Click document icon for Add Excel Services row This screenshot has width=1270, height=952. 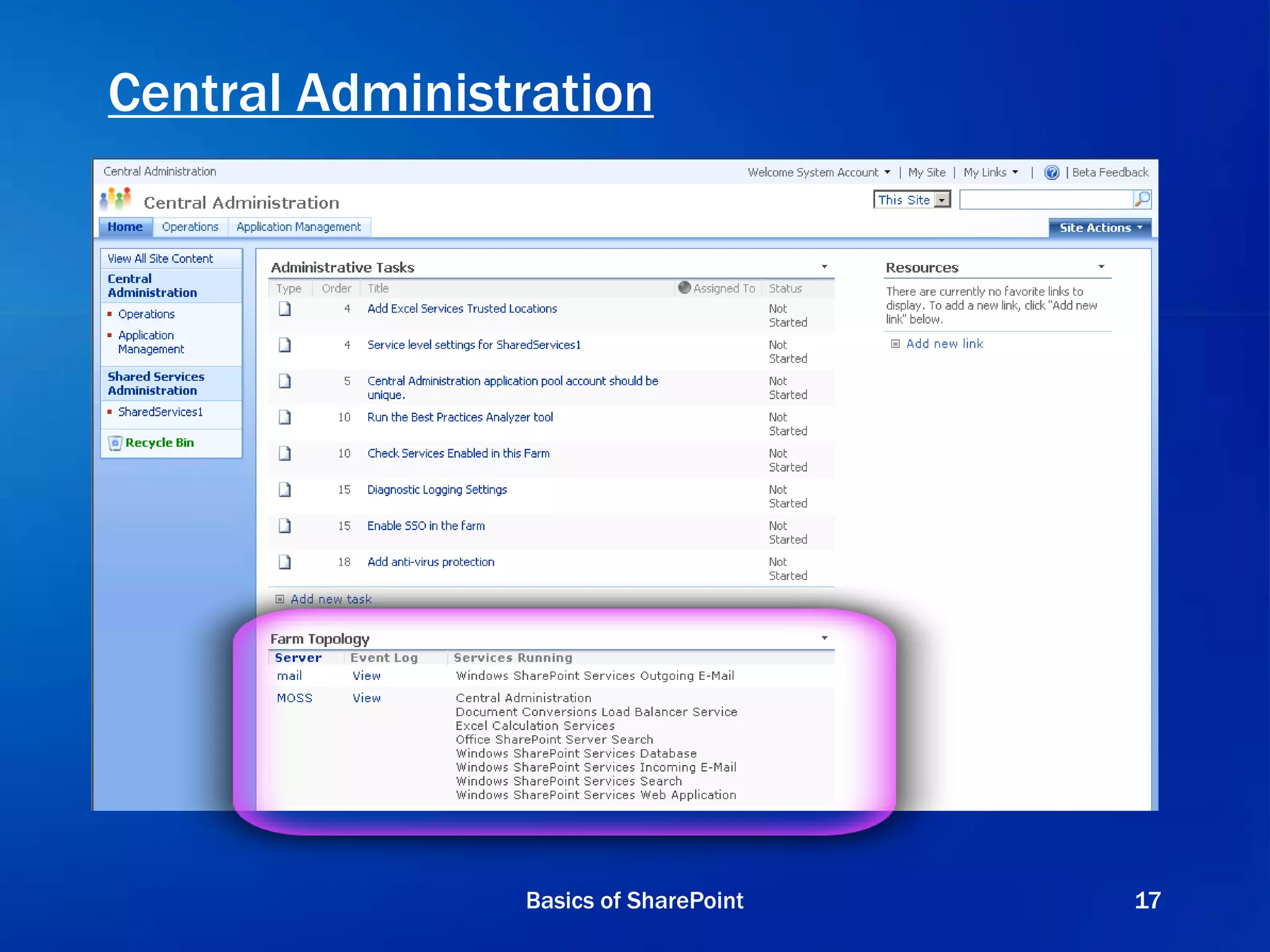pyautogui.click(x=285, y=309)
